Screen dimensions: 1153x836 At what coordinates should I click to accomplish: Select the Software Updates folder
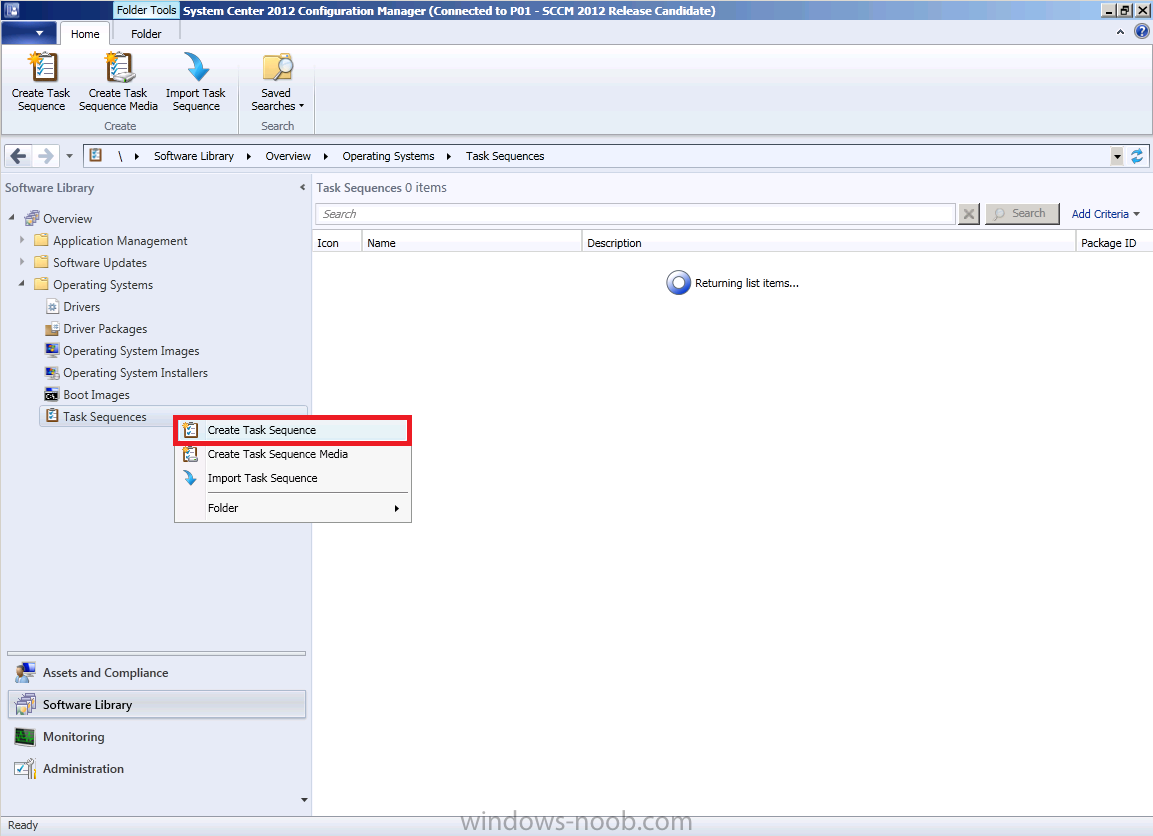coord(100,262)
